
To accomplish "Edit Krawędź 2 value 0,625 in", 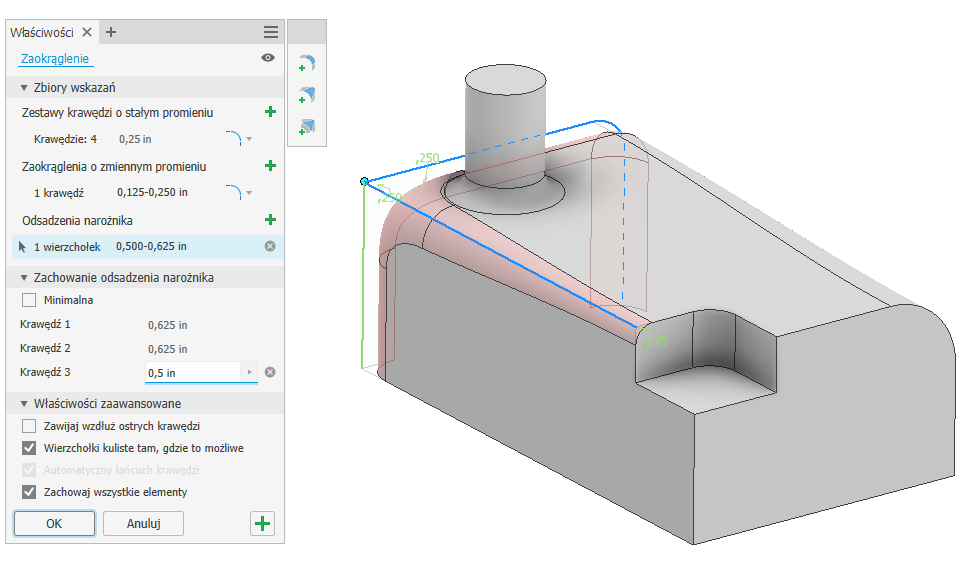I will click(x=167, y=349).
